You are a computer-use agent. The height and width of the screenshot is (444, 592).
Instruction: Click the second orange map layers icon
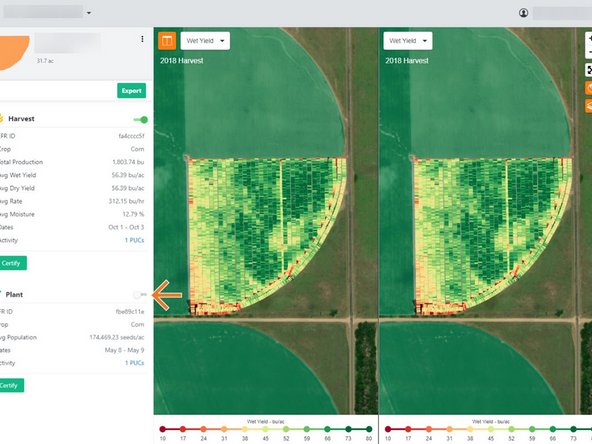click(x=589, y=106)
